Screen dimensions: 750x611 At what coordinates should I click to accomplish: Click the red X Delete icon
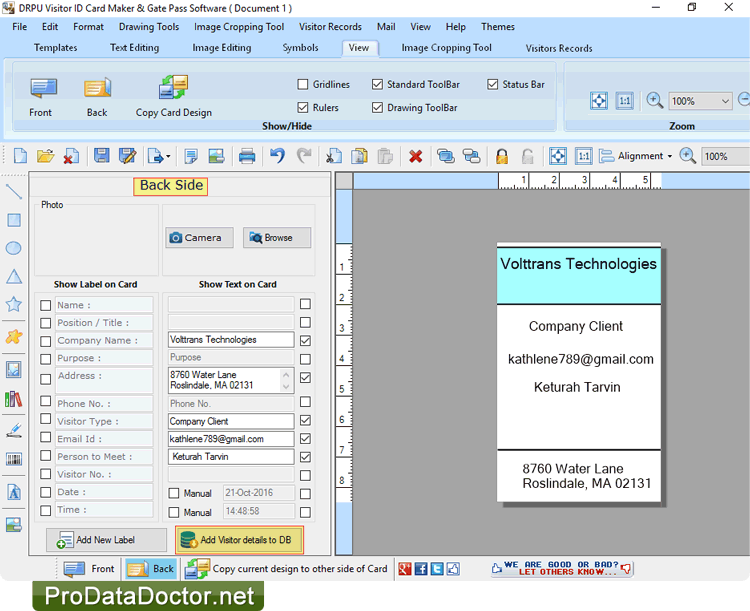(416, 156)
